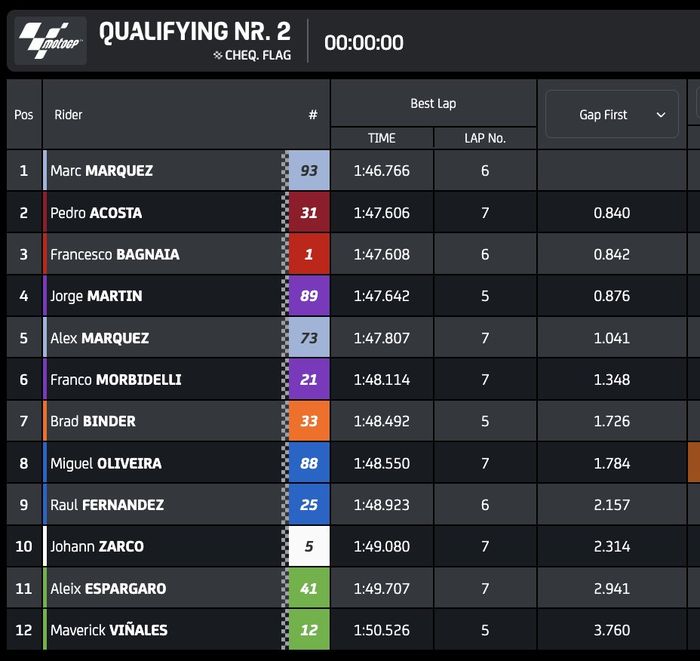Click the red number 1 color swatch

click(x=309, y=255)
